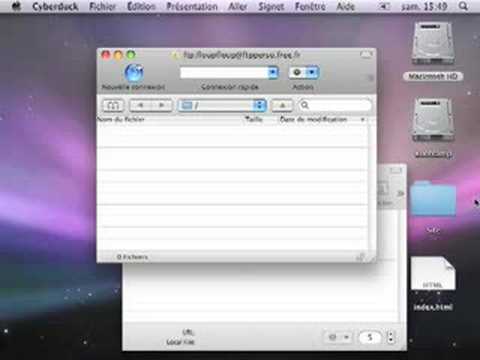The width and height of the screenshot is (480, 360).
Task: Click the lock icon in status bar
Action: click(360, 257)
